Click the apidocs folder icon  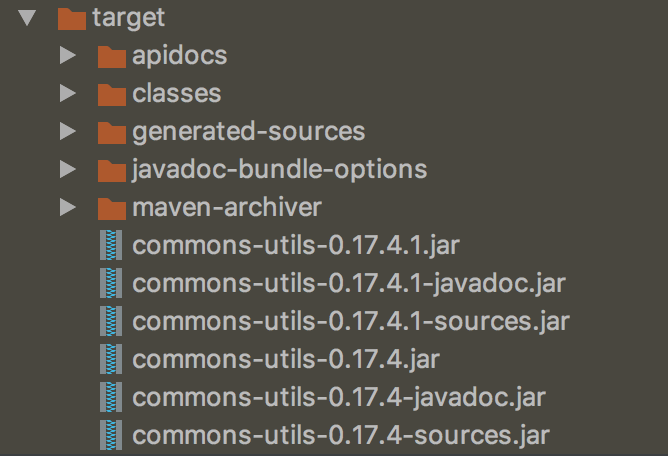pos(112,57)
